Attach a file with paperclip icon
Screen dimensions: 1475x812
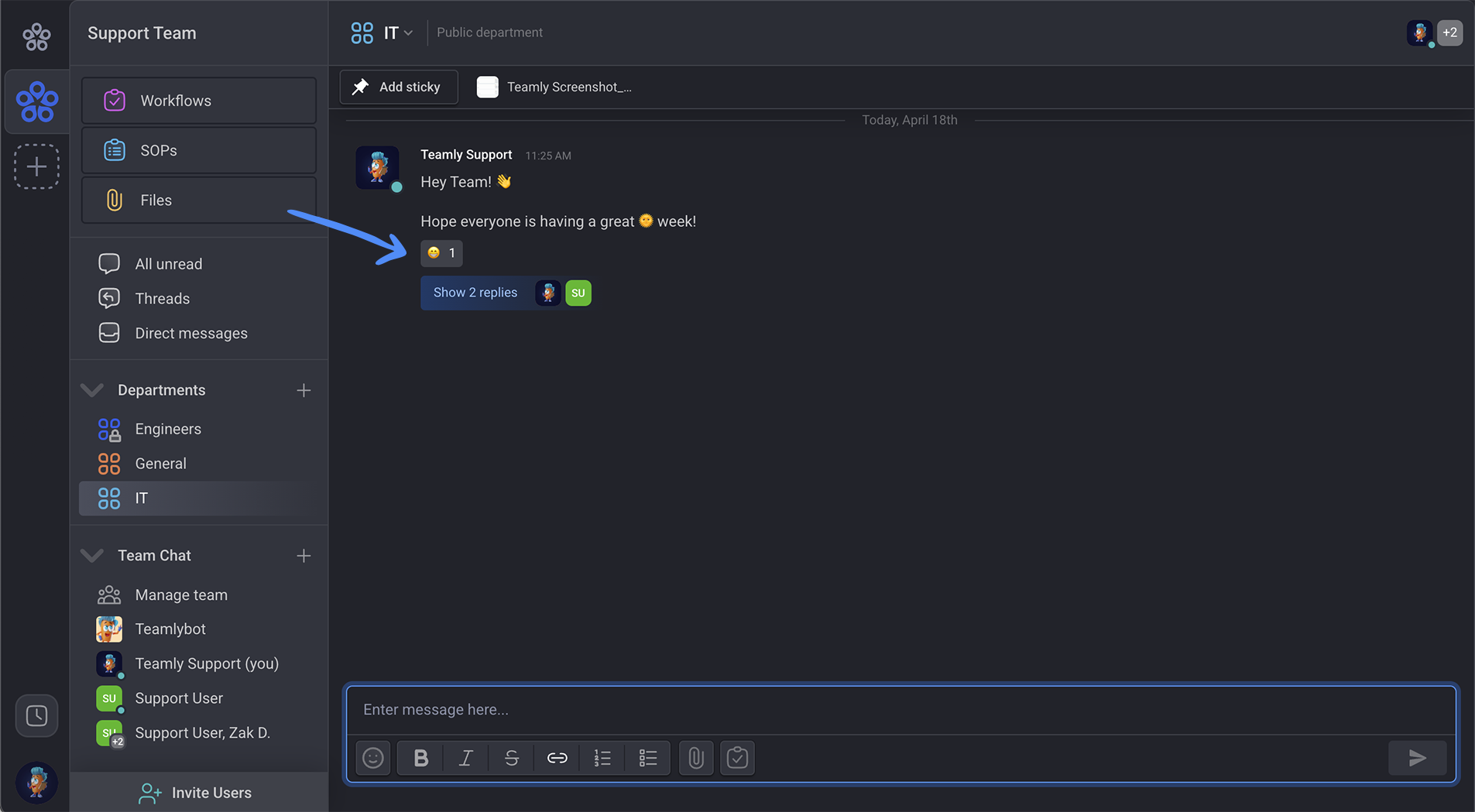pos(696,758)
